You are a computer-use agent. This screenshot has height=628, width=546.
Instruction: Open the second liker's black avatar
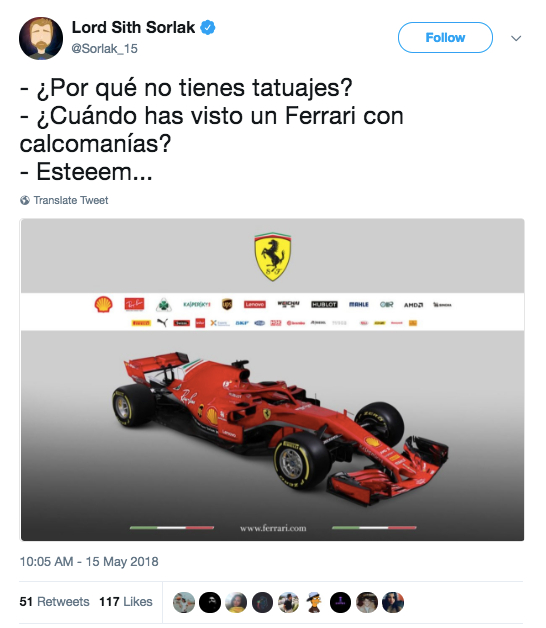[x=210, y=602]
